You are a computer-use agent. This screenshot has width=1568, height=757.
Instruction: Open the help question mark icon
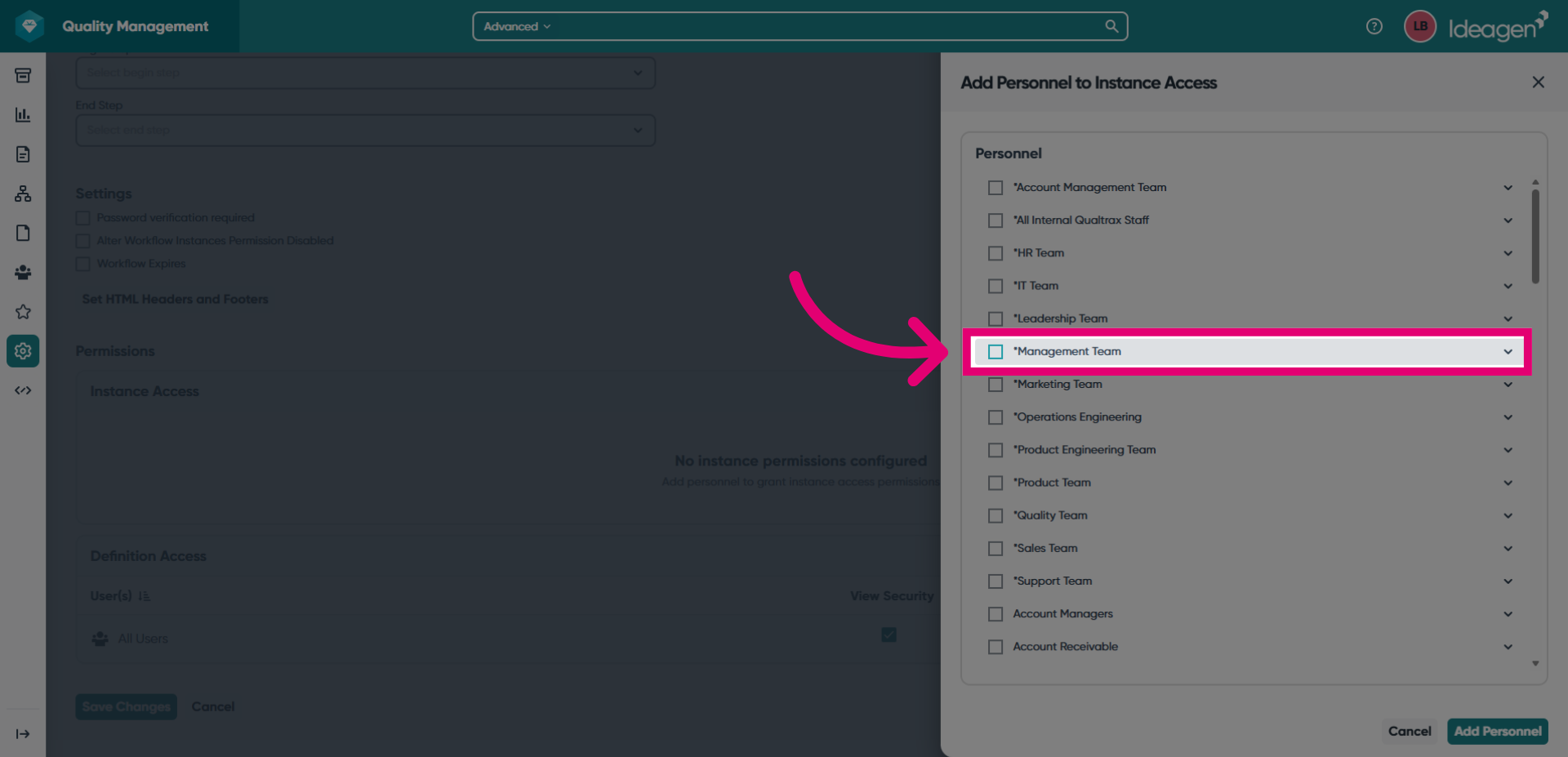(1374, 26)
